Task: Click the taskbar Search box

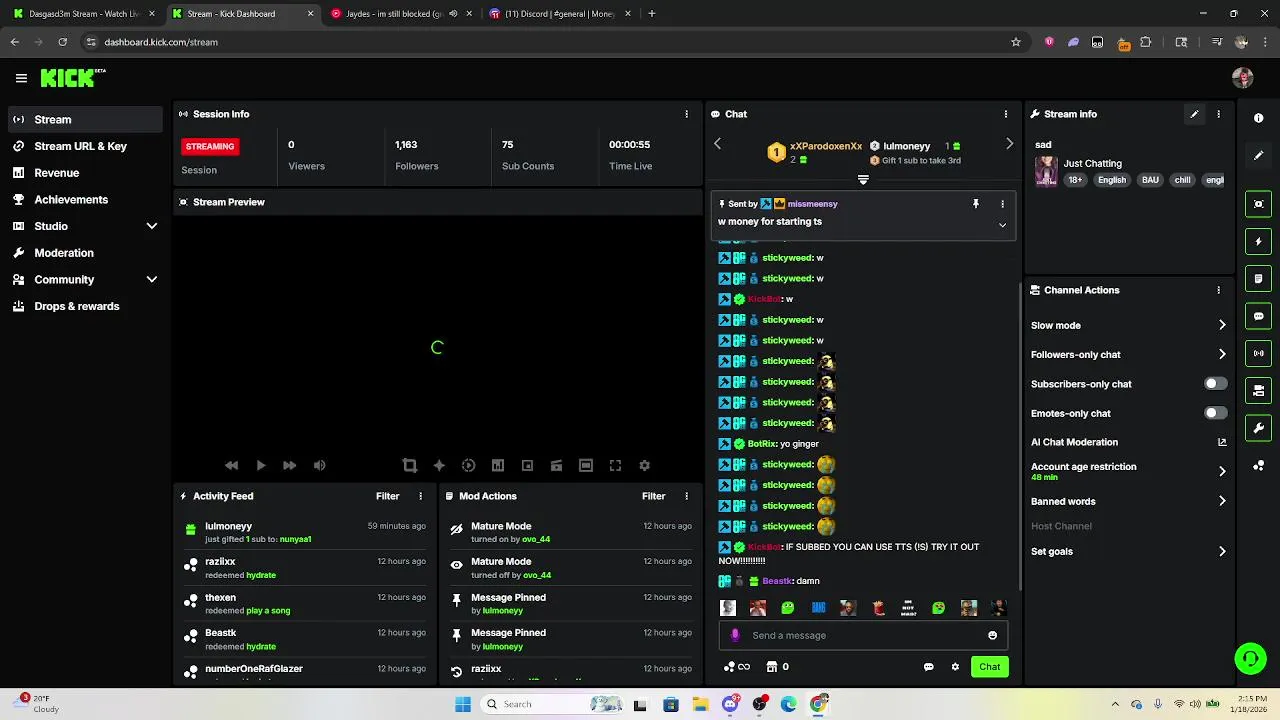Action: tap(552, 704)
